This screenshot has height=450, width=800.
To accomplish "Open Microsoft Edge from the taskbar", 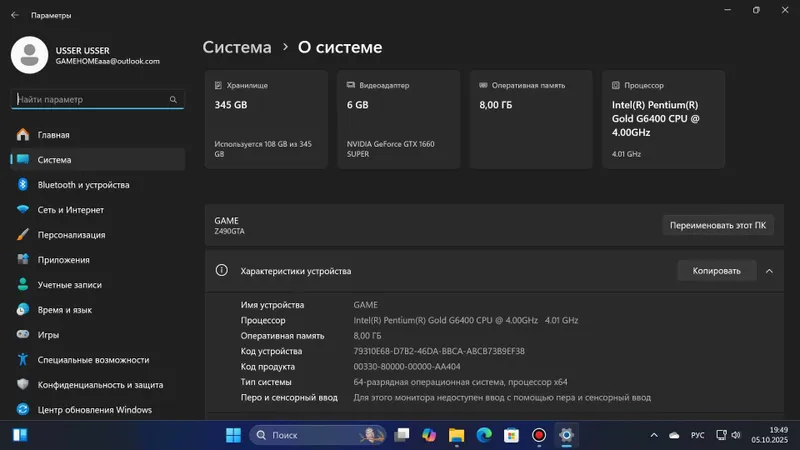I will [484, 435].
